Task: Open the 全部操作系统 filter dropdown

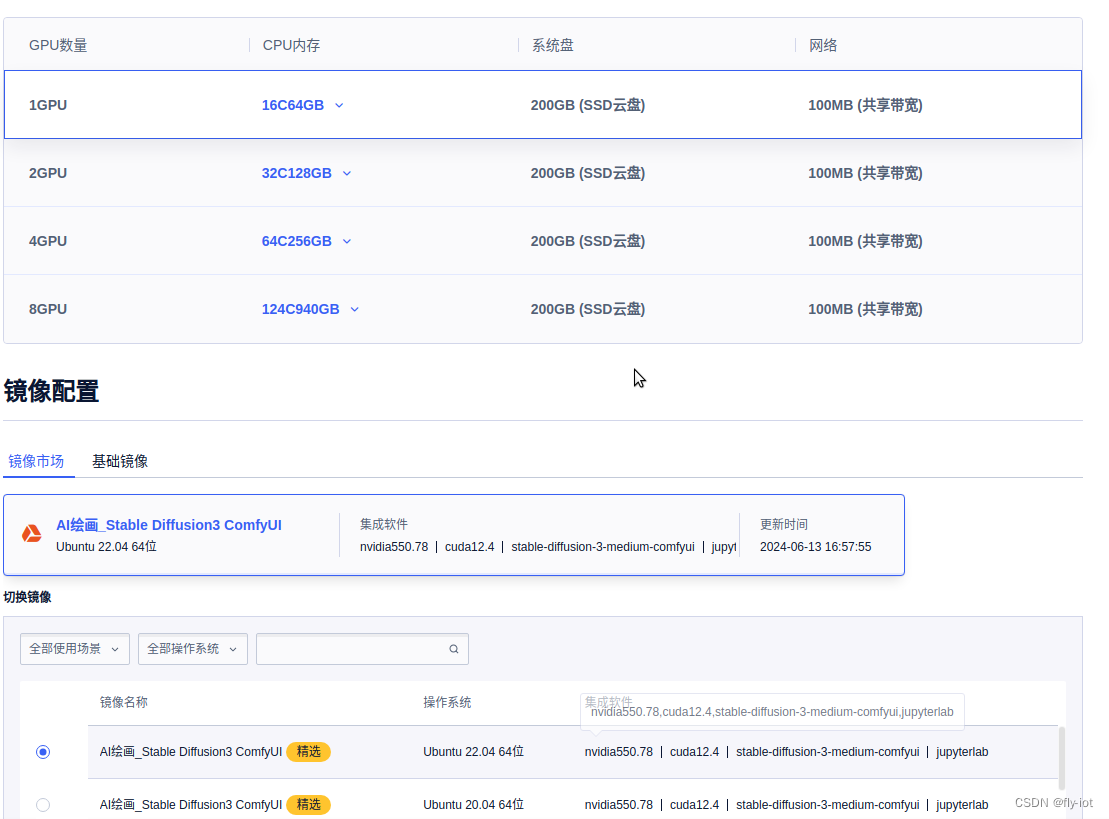Action: 193,649
